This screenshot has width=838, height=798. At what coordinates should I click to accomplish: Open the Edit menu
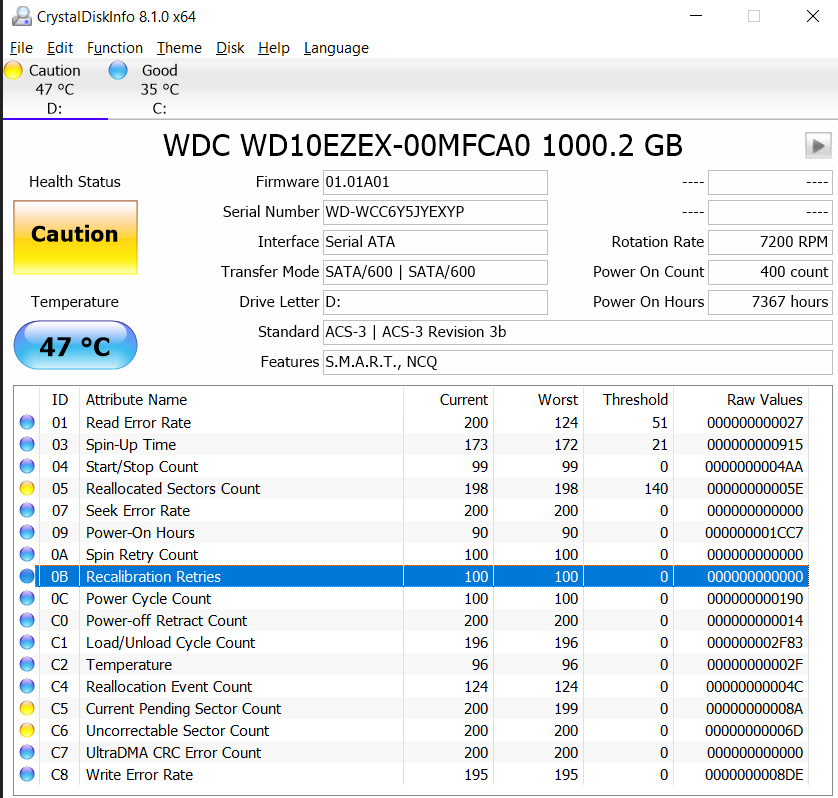(x=59, y=48)
